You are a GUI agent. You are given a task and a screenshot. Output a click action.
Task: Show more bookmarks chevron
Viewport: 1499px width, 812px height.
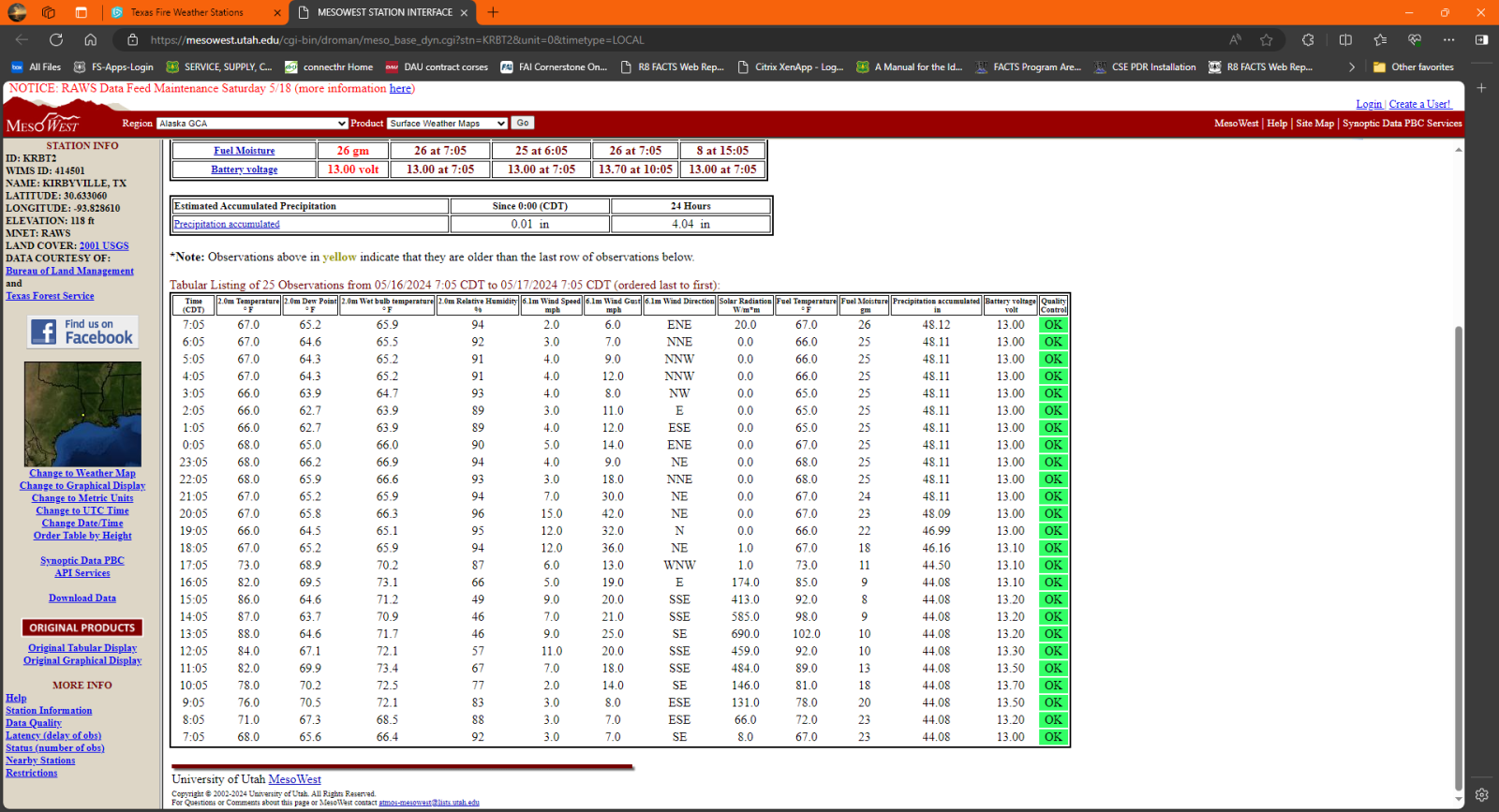[1351, 66]
